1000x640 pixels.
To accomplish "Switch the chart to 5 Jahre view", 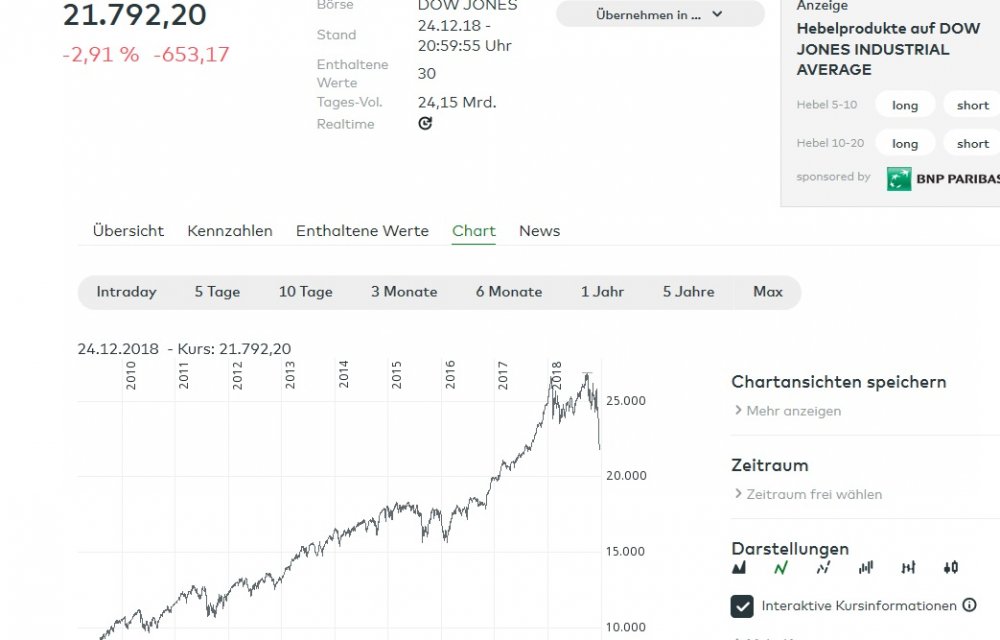I will tap(688, 291).
